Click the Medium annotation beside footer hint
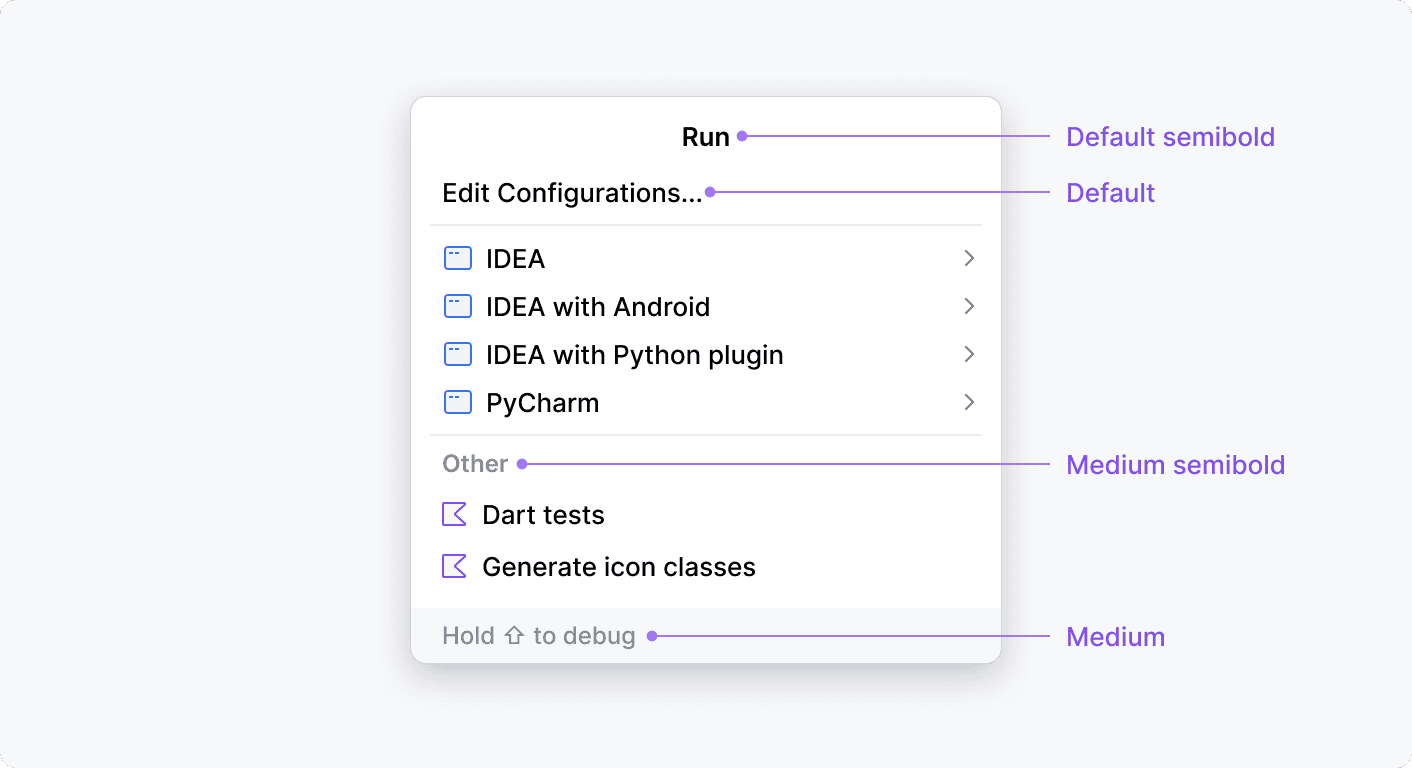Screen dimensions: 1412x768 click(x=1115, y=637)
